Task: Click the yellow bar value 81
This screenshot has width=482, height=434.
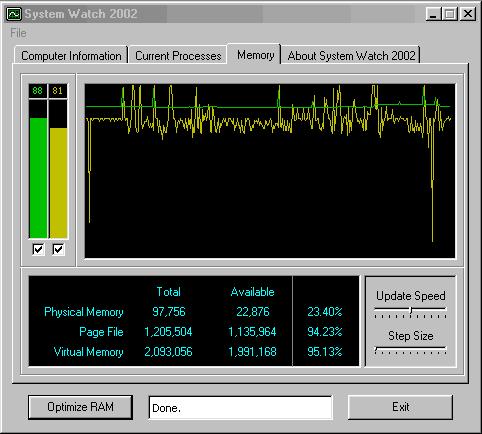Action: coord(58,91)
